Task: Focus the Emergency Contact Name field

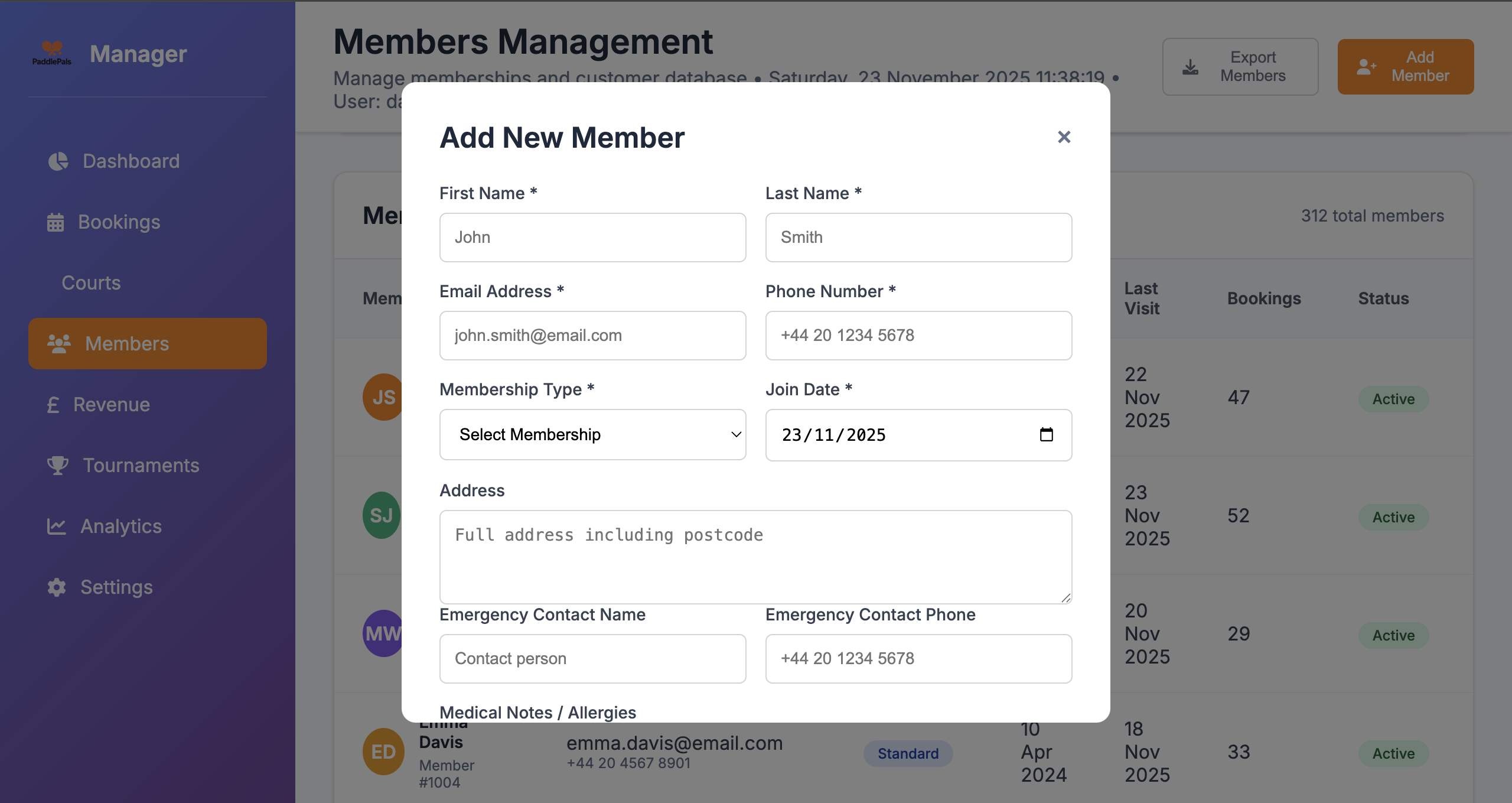Action: [x=593, y=659]
